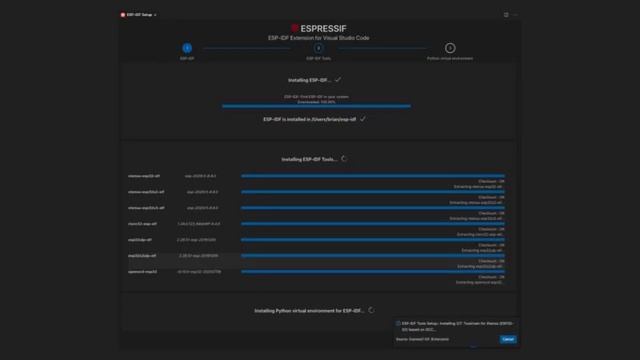Click the xtensa-esp32s3-elf tool name
The width and height of the screenshot is (640, 360).
(146, 208)
